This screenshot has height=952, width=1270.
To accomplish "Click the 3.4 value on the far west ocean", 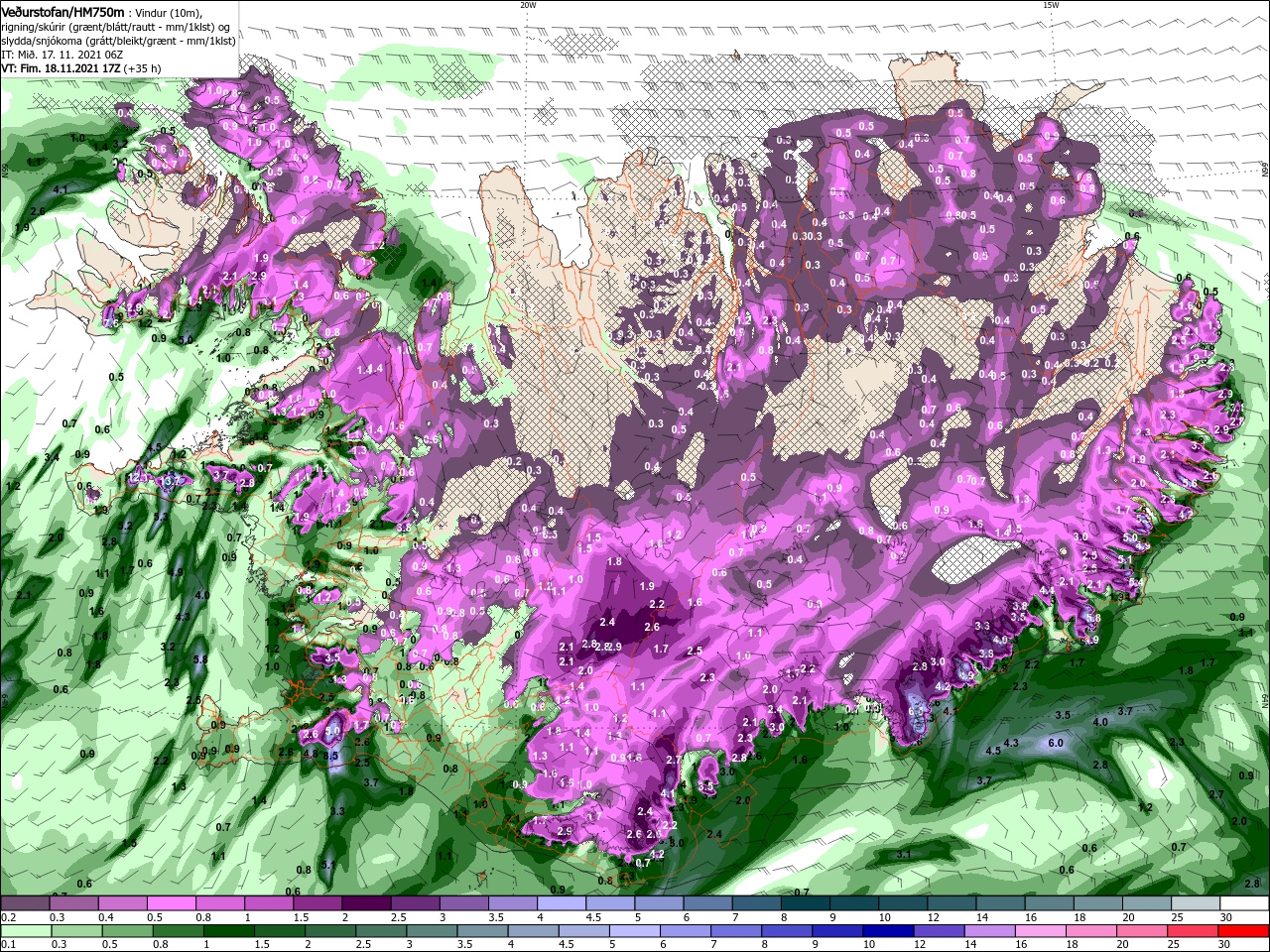I will [52, 457].
